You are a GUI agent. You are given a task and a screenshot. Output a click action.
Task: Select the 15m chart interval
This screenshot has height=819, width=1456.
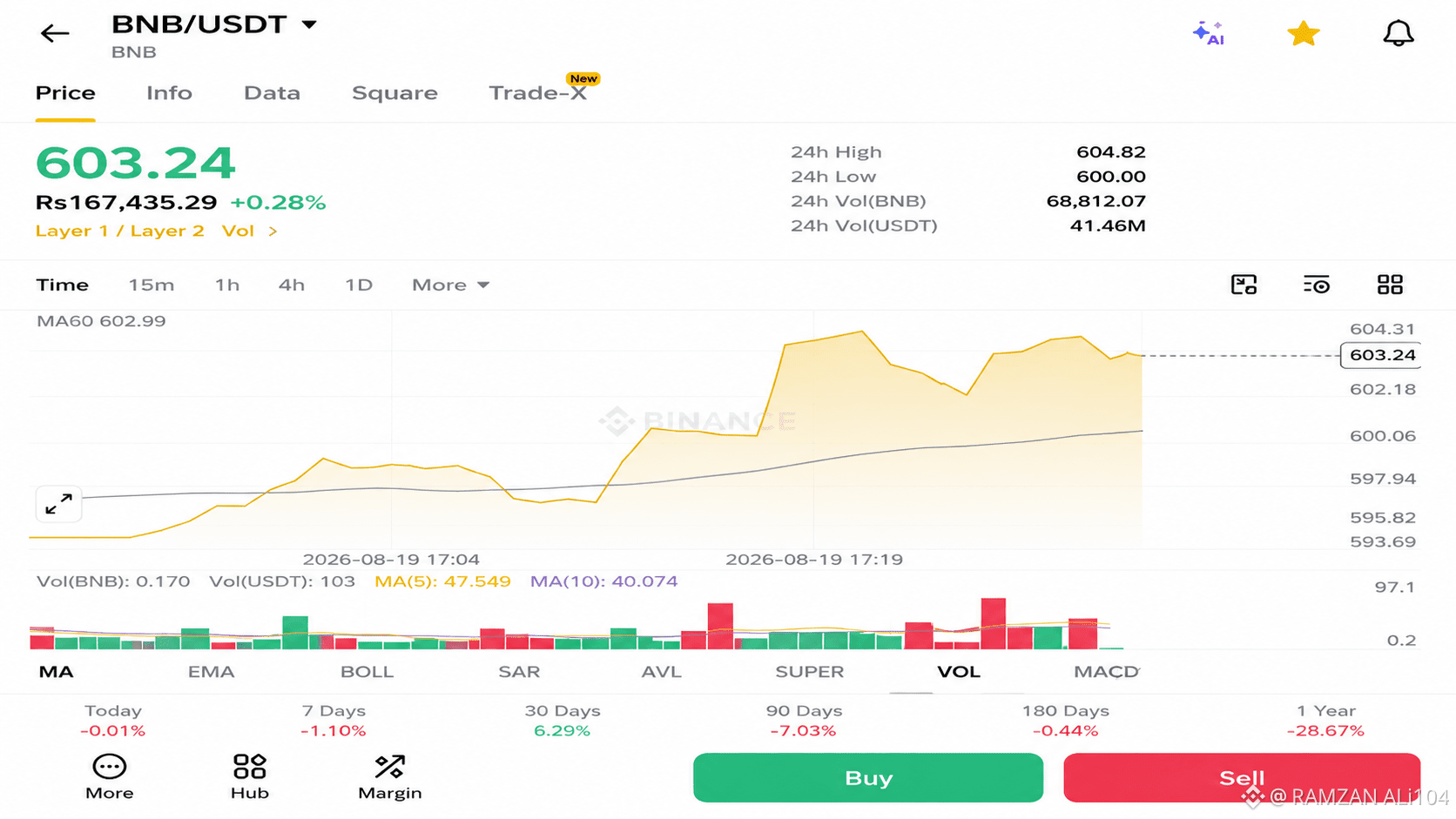coord(152,285)
